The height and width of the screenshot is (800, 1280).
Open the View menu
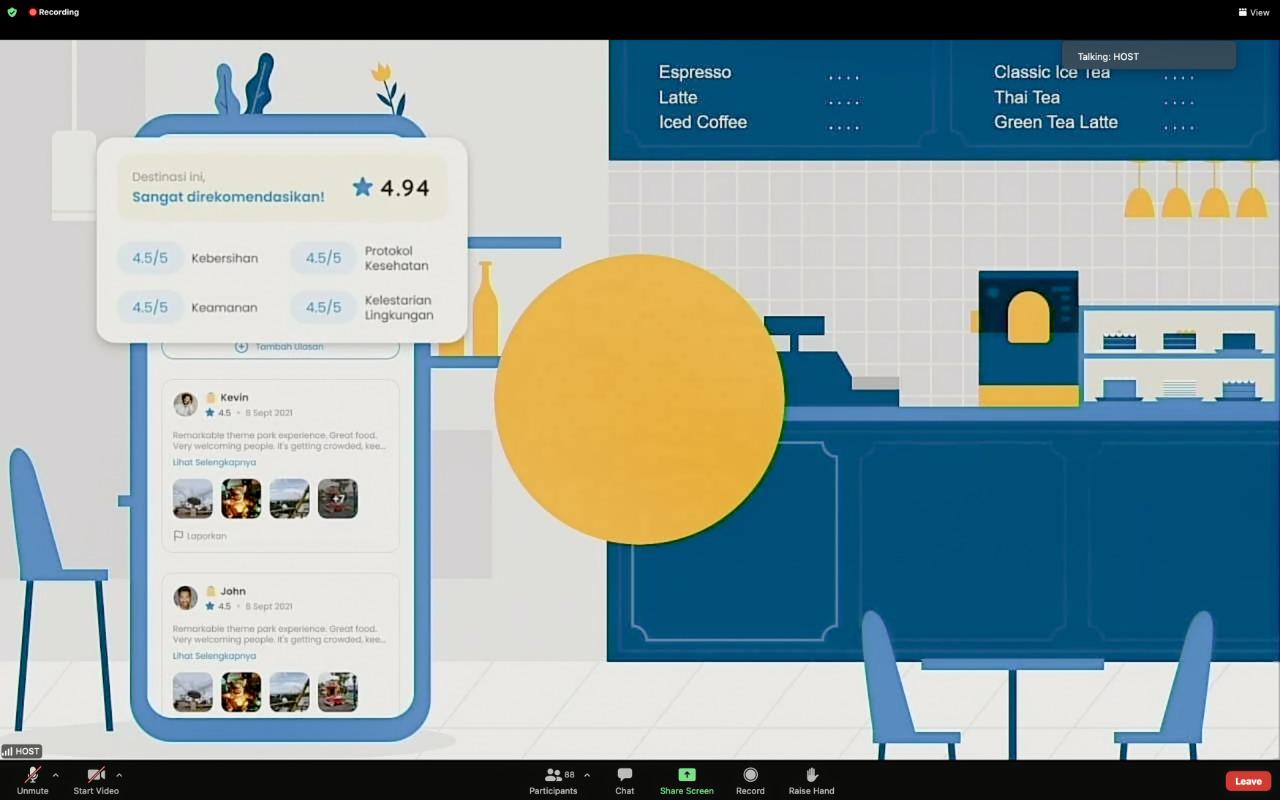1253,12
